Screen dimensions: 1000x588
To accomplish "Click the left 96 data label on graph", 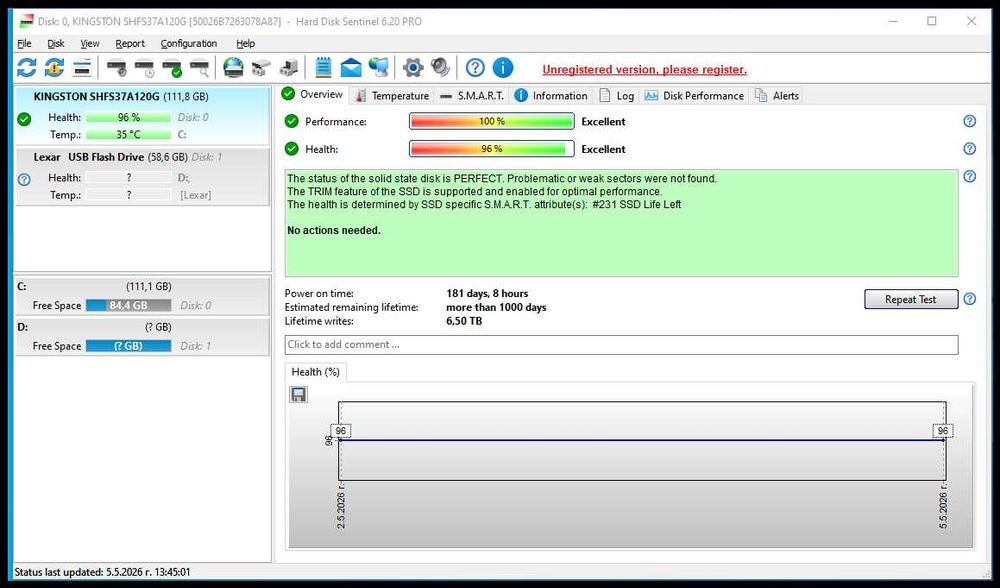I will tap(341, 430).
